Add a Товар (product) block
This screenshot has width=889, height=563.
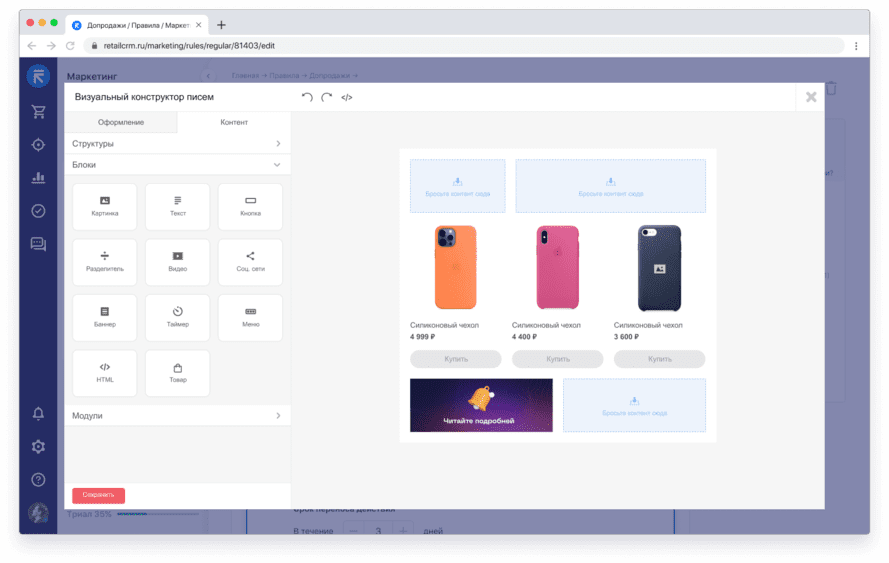click(177, 373)
